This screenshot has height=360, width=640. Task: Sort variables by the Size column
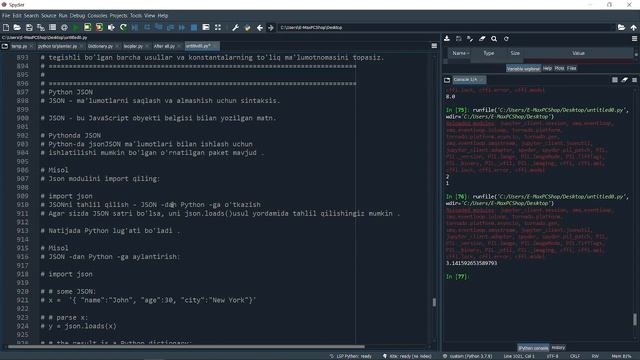[x=515, y=53]
